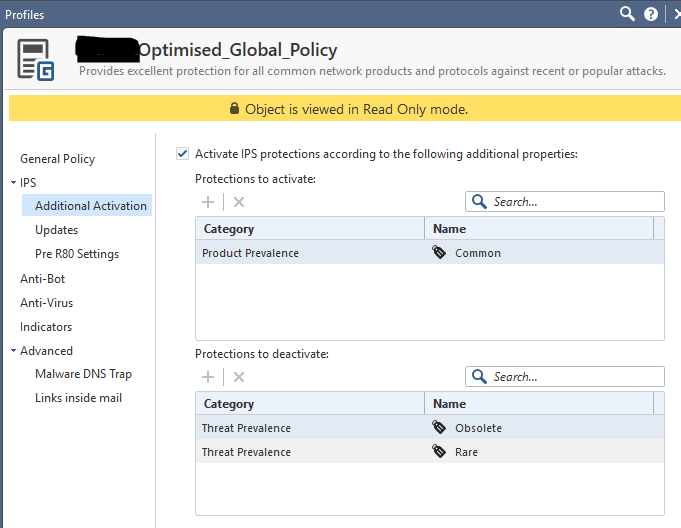Sort activate table by Category column
The width and height of the screenshot is (681, 528).
click(x=310, y=228)
